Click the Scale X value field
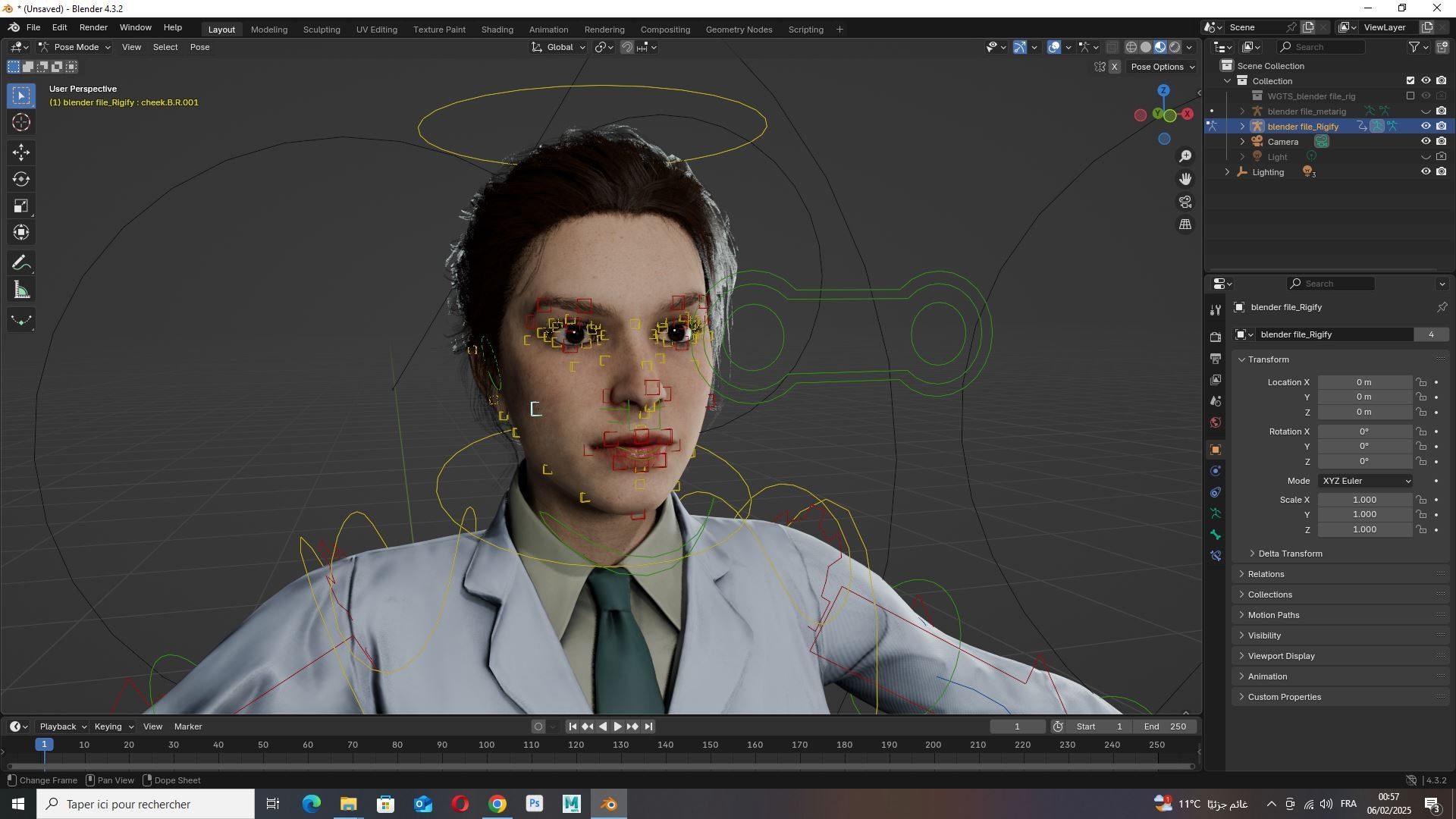This screenshot has height=819, width=1456. [x=1364, y=500]
